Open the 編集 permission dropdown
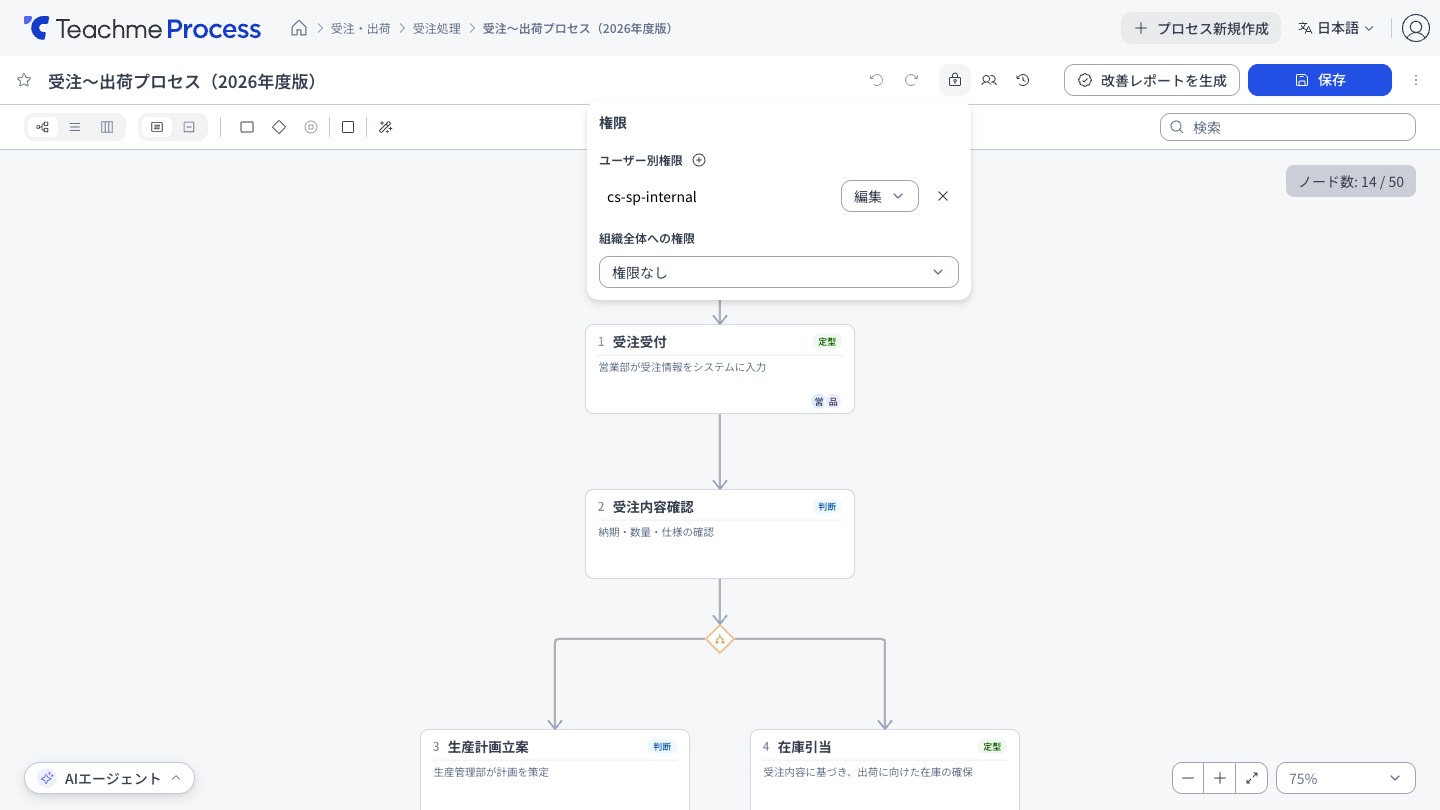1440x810 pixels. (880, 196)
